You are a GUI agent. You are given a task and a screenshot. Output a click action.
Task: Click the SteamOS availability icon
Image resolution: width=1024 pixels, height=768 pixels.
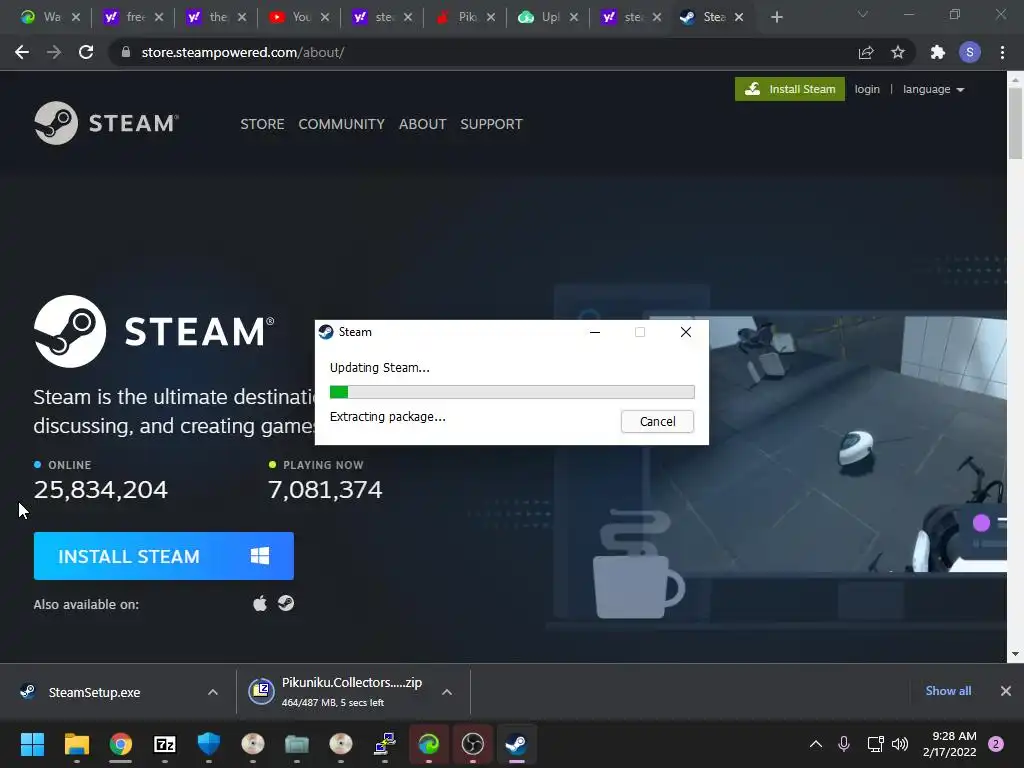pyautogui.click(x=285, y=603)
